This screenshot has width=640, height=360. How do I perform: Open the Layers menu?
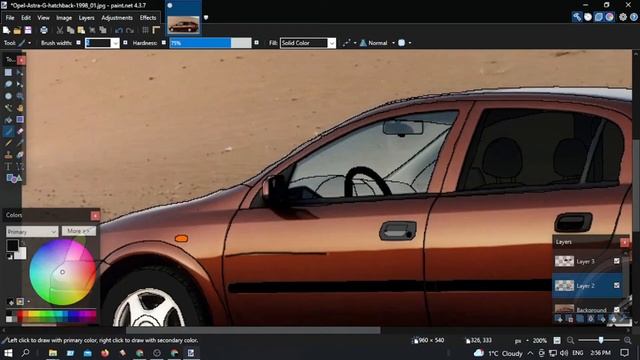[86, 18]
